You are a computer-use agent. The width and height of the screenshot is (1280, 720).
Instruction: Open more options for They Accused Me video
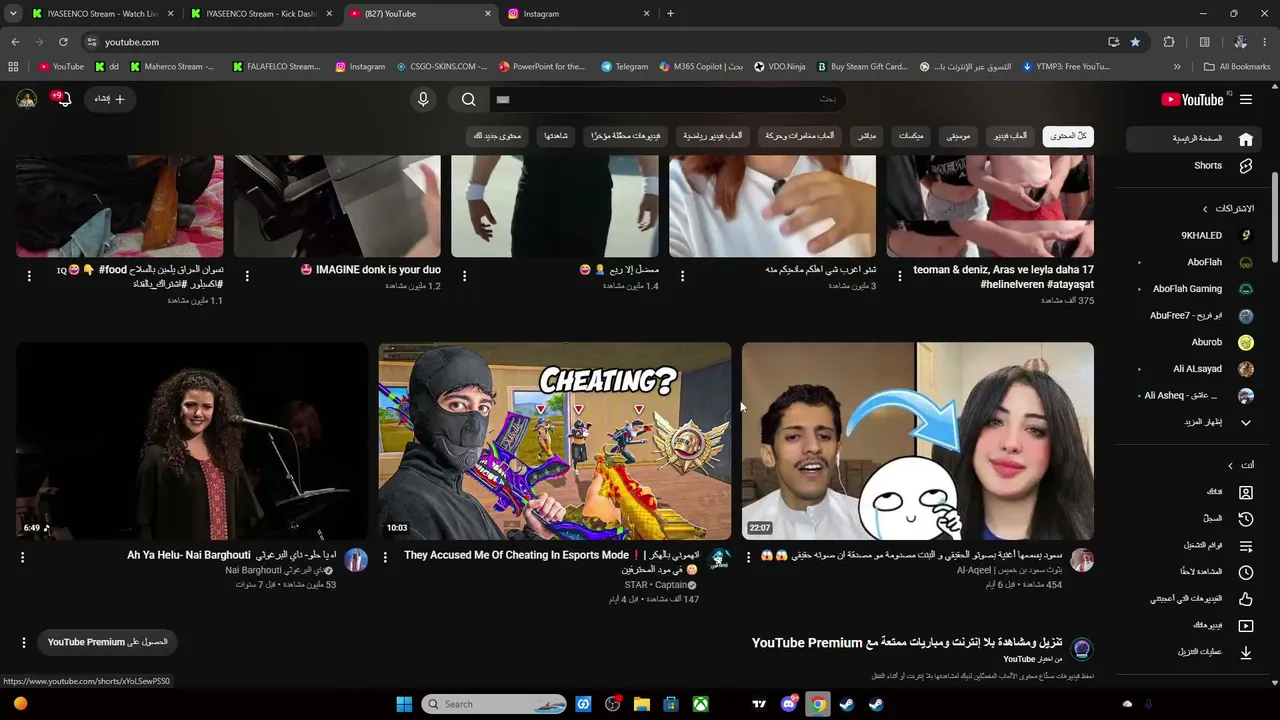[x=386, y=557]
